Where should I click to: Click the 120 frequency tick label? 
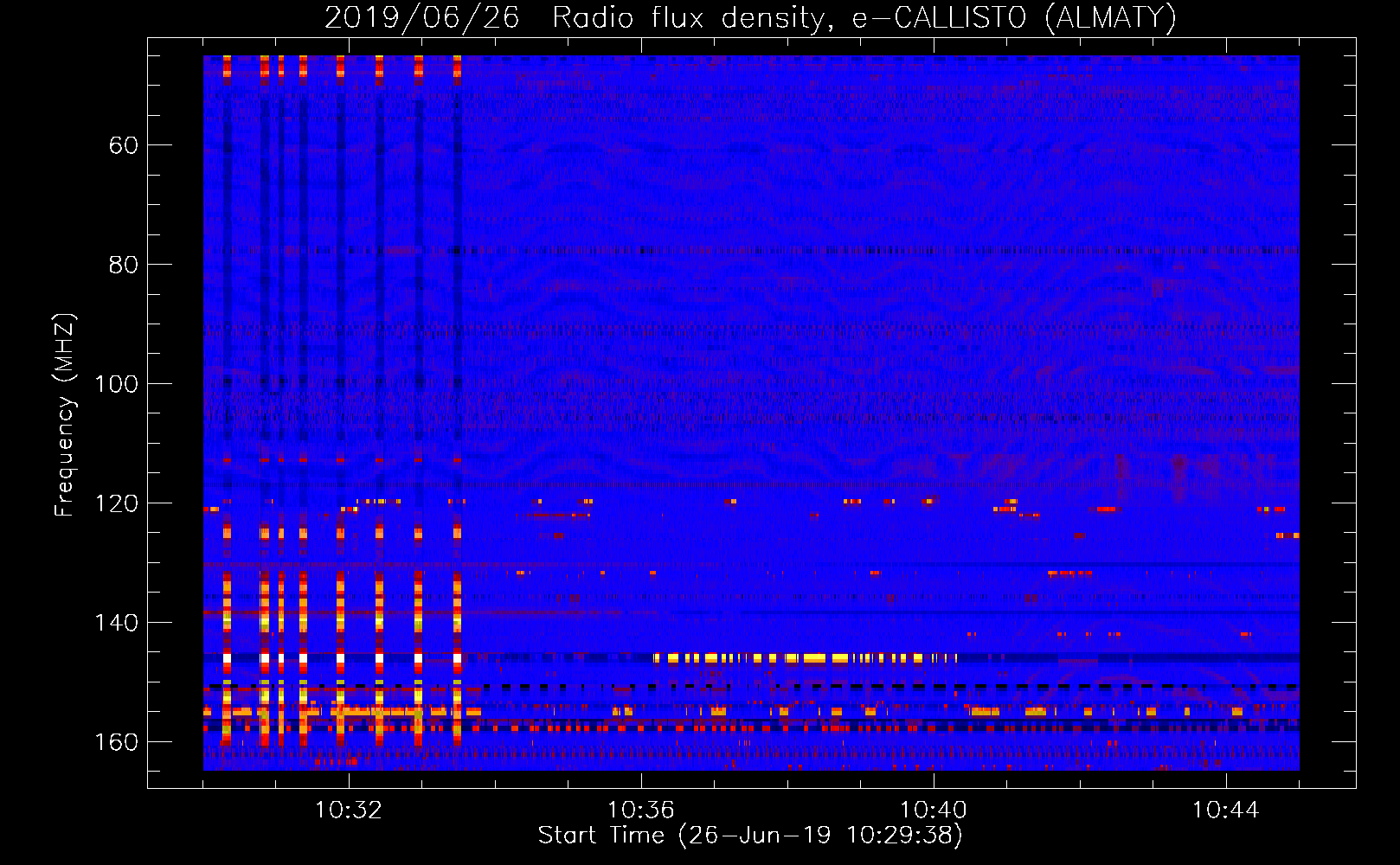point(116,503)
